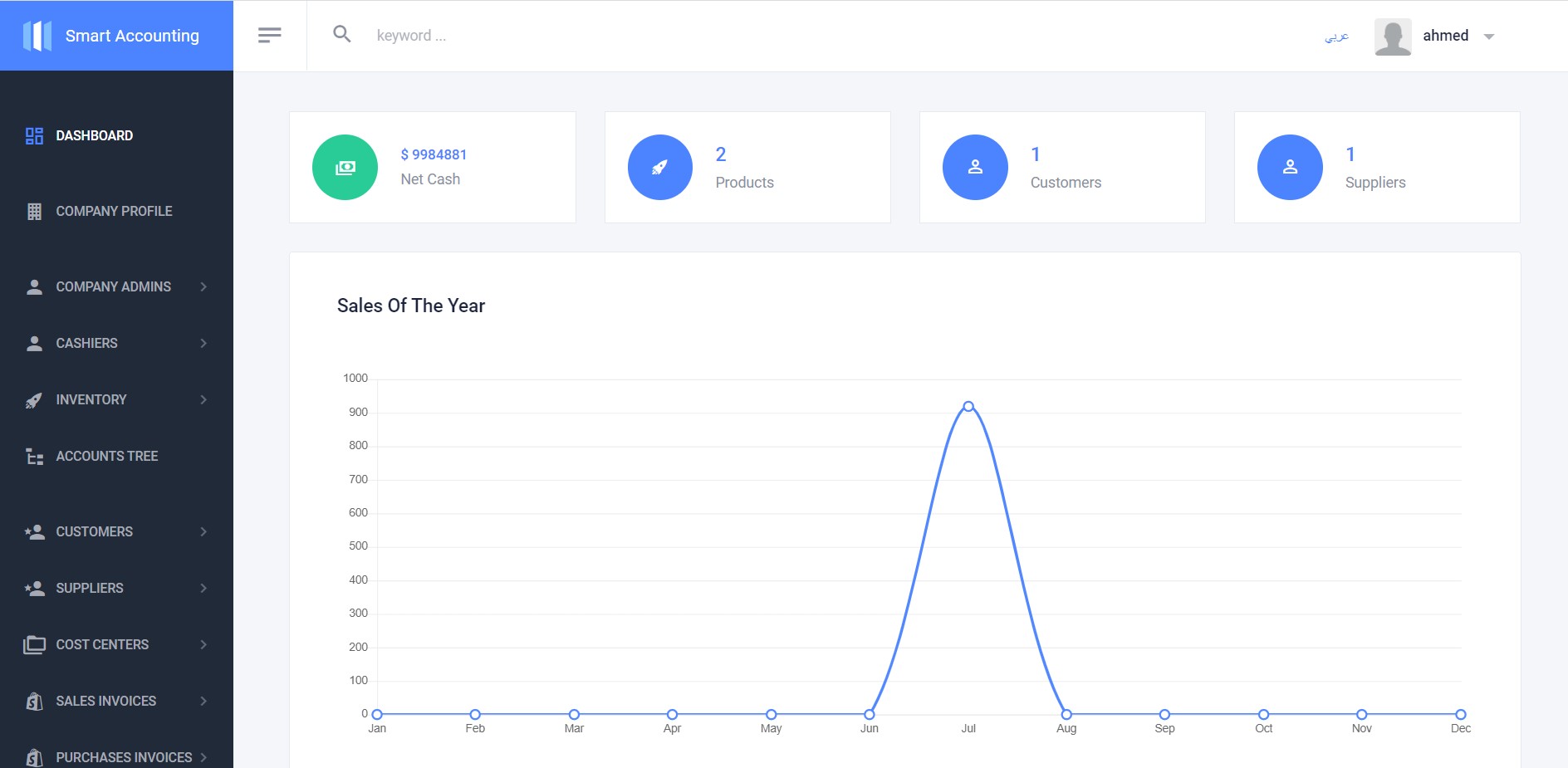Expand the Inventory submenu chevron
Viewport: 1568px width, 768px height.
[203, 399]
